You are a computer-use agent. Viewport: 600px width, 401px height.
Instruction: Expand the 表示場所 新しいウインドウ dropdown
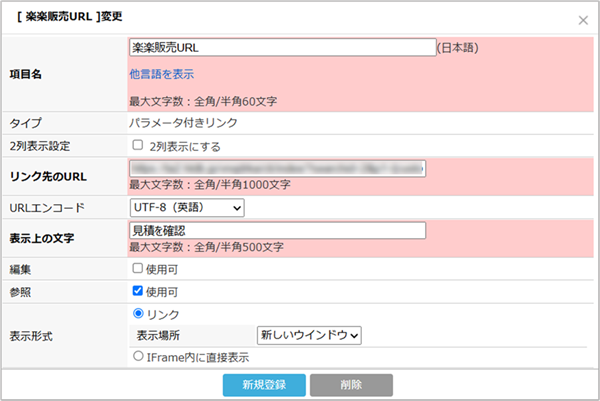click(309, 335)
